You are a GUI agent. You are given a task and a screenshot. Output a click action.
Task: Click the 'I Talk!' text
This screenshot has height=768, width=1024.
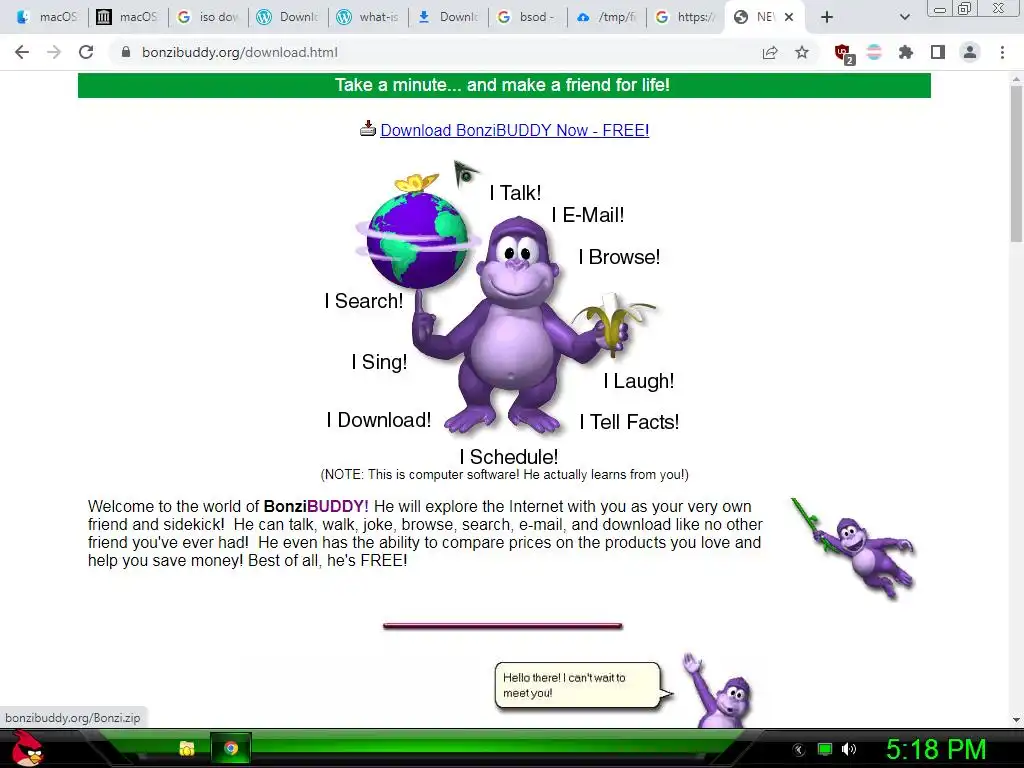(515, 193)
